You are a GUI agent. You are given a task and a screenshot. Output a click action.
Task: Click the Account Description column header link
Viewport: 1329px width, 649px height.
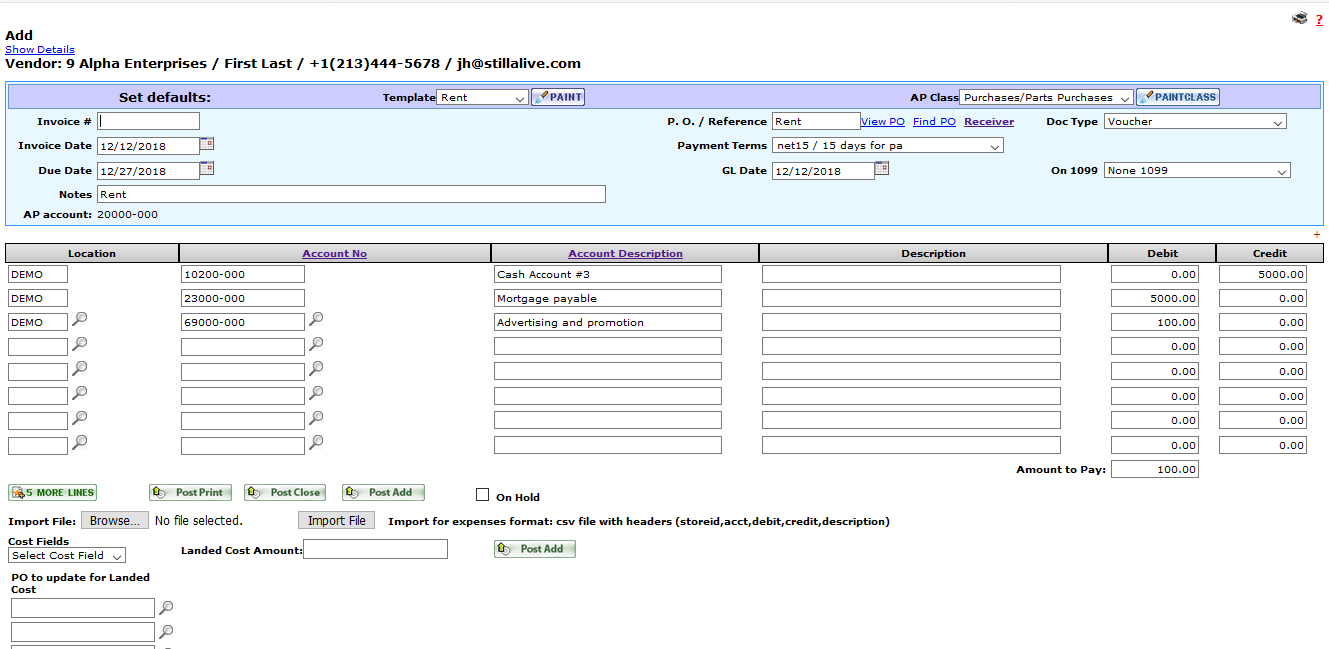(x=625, y=254)
